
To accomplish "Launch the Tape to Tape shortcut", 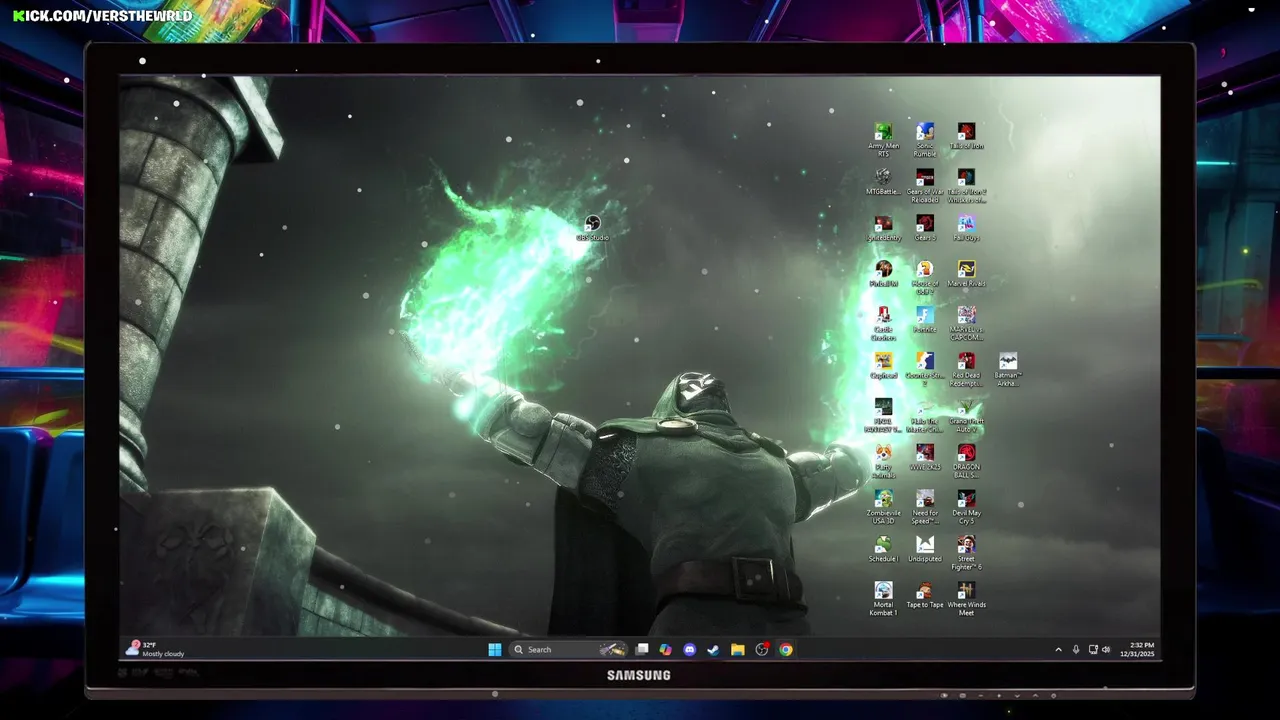I will click(925, 596).
